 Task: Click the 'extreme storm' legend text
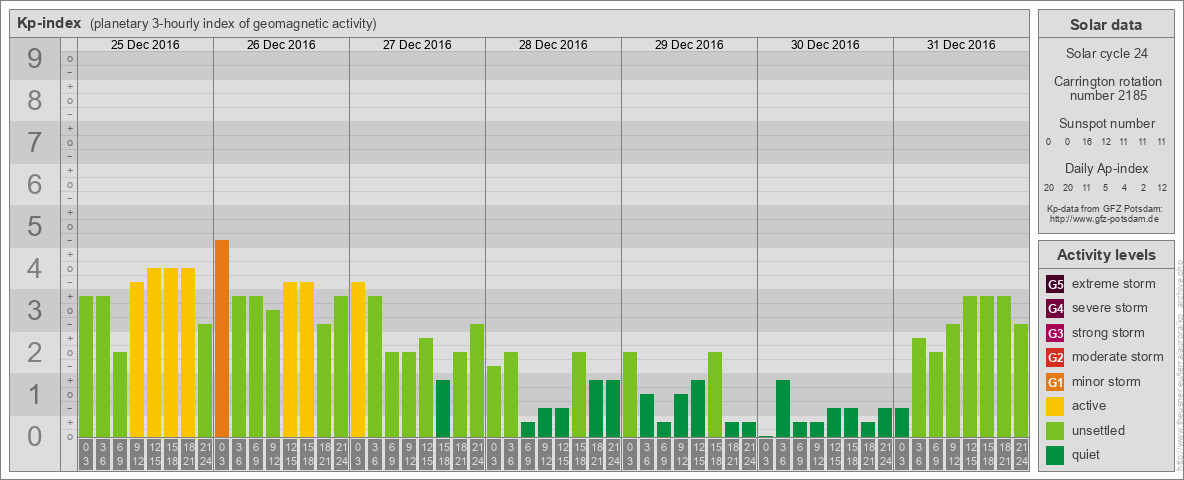[1114, 284]
